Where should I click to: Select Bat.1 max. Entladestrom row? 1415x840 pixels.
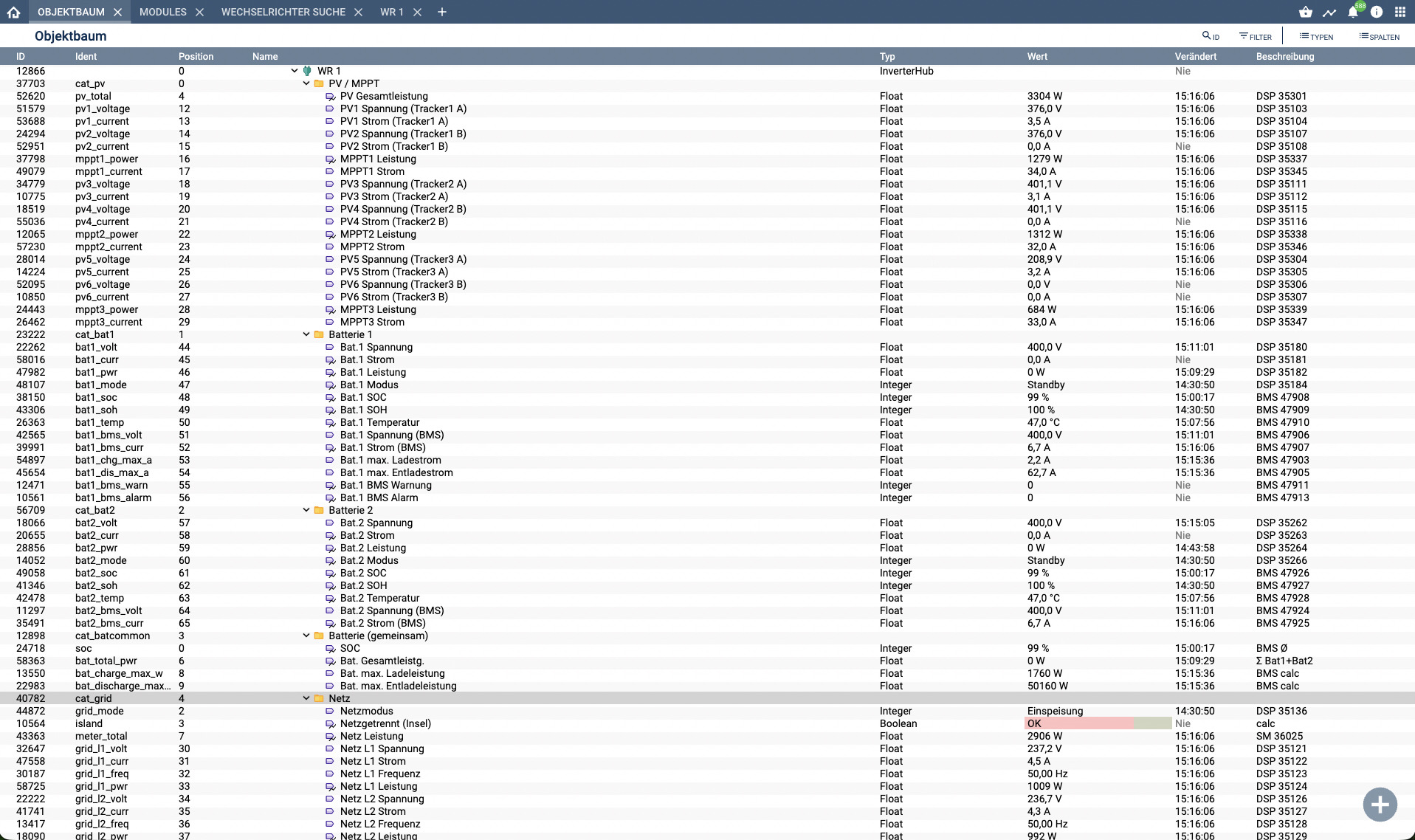click(x=707, y=472)
